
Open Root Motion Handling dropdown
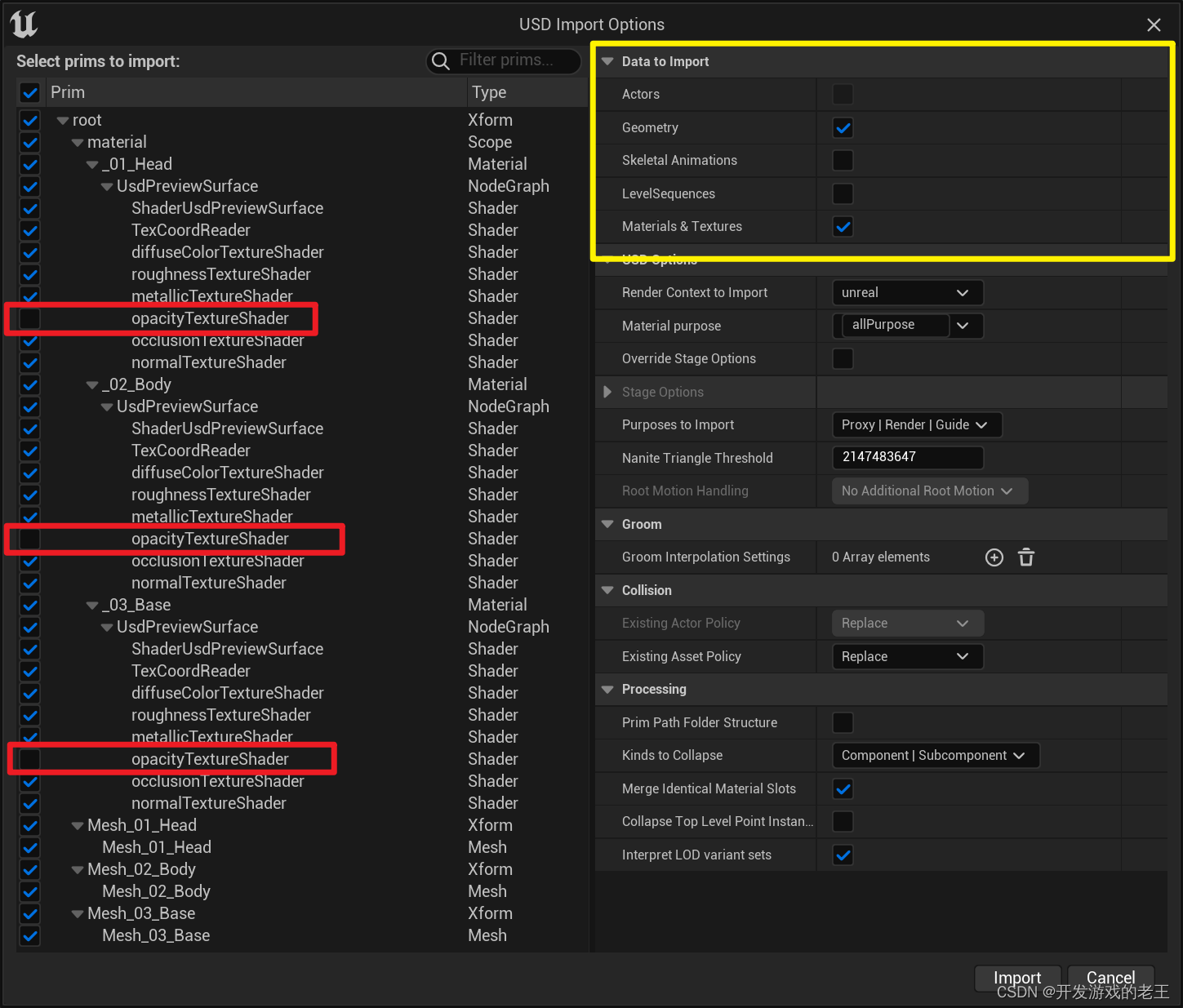coord(929,491)
